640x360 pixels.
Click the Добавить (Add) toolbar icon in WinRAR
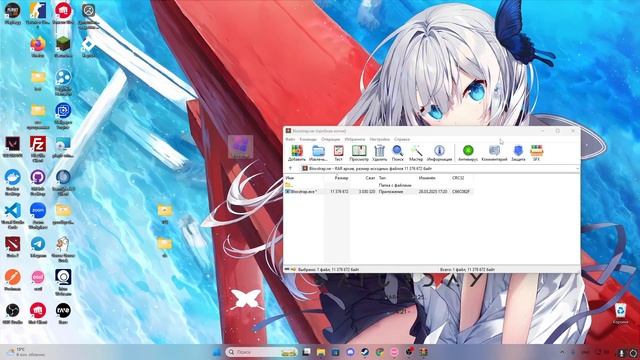tap(297, 153)
